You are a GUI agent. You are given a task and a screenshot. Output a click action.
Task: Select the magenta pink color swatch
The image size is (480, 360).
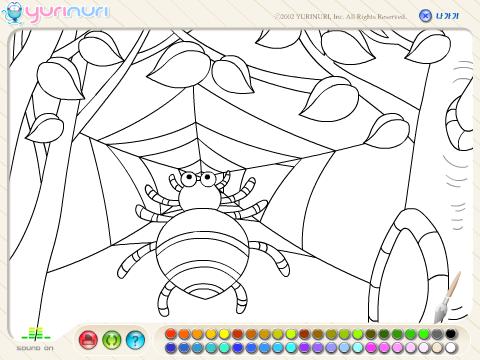tap(371, 348)
